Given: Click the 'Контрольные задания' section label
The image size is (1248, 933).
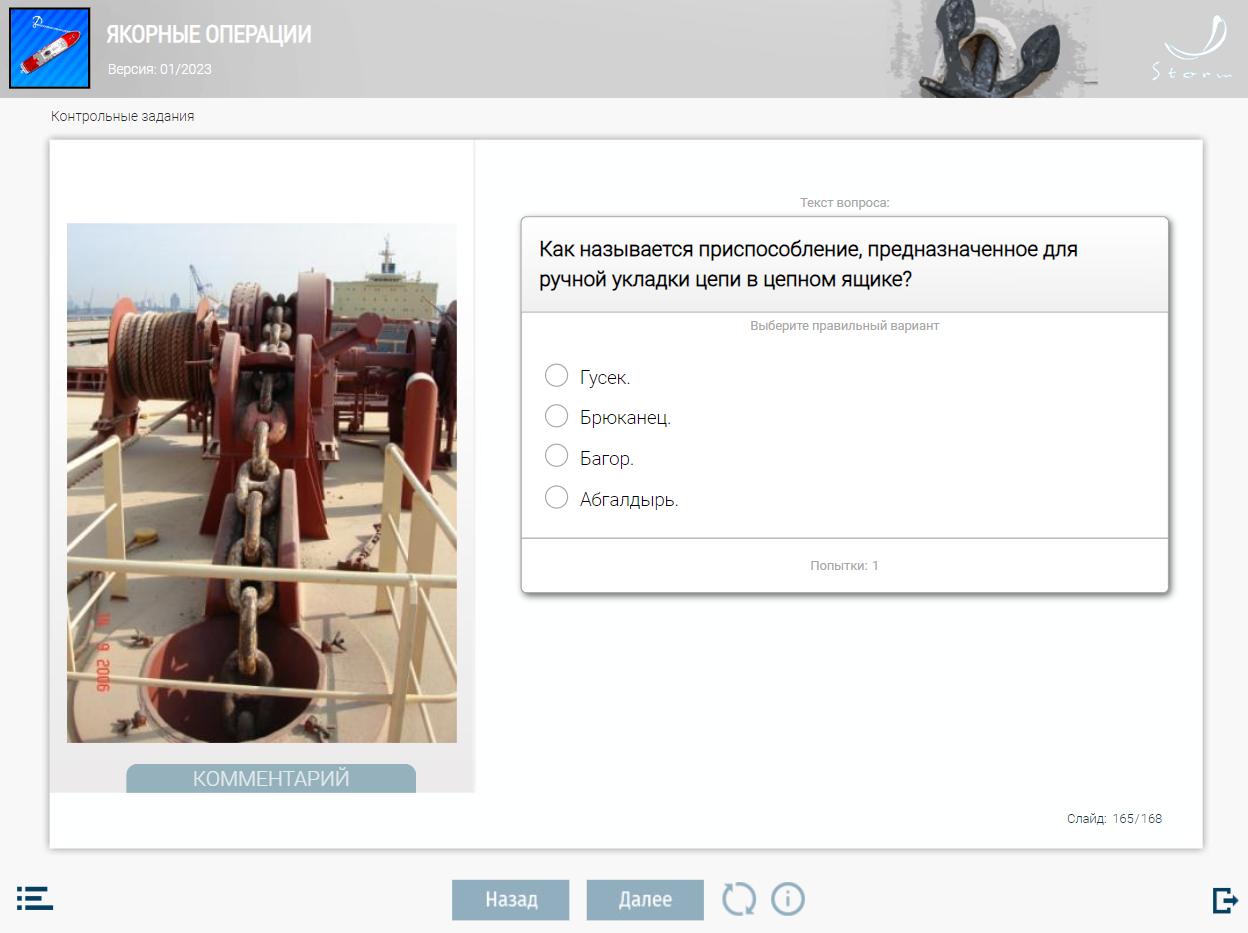Looking at the screenshot, I should (123, 116).
